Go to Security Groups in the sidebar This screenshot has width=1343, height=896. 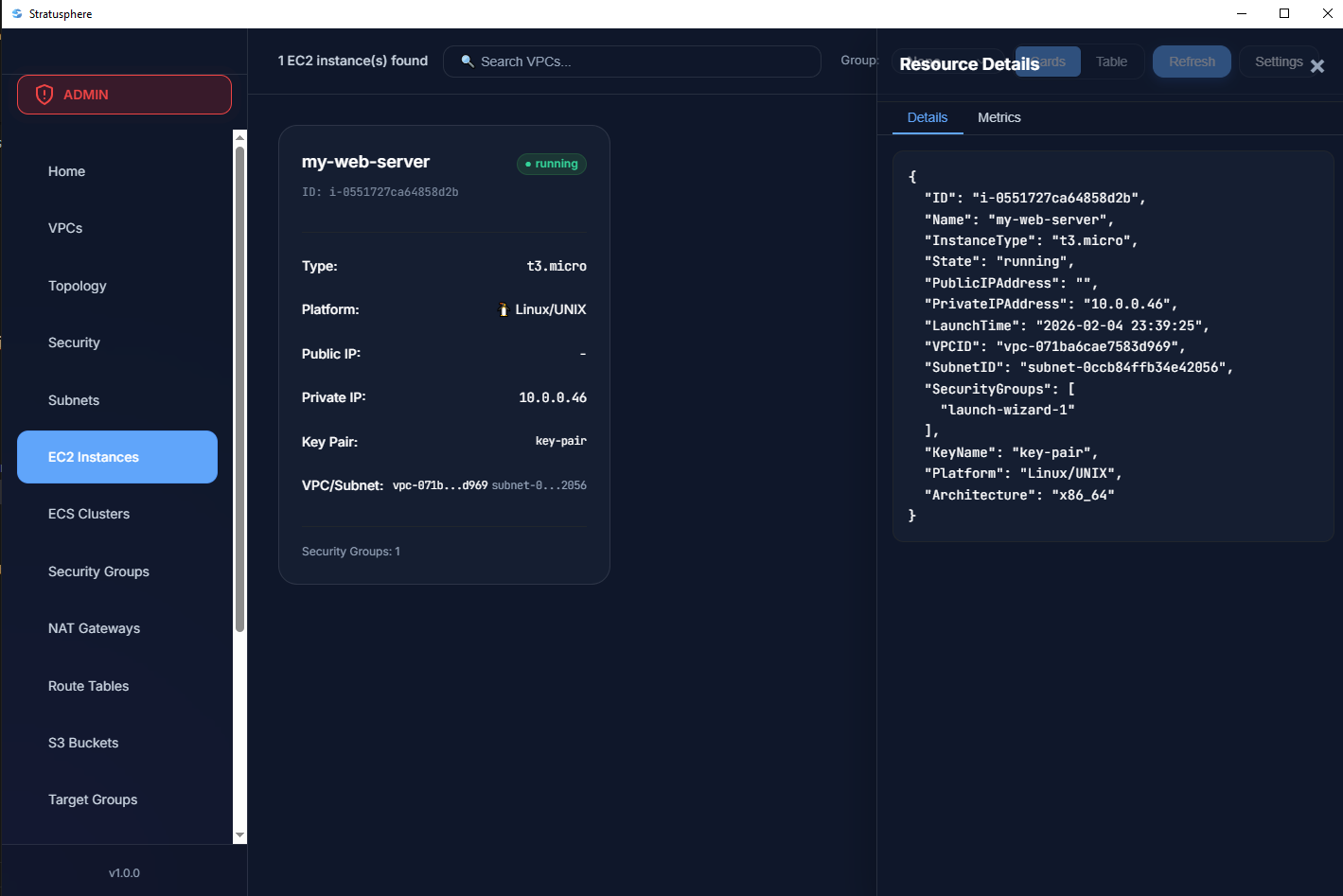pos(98,571)
